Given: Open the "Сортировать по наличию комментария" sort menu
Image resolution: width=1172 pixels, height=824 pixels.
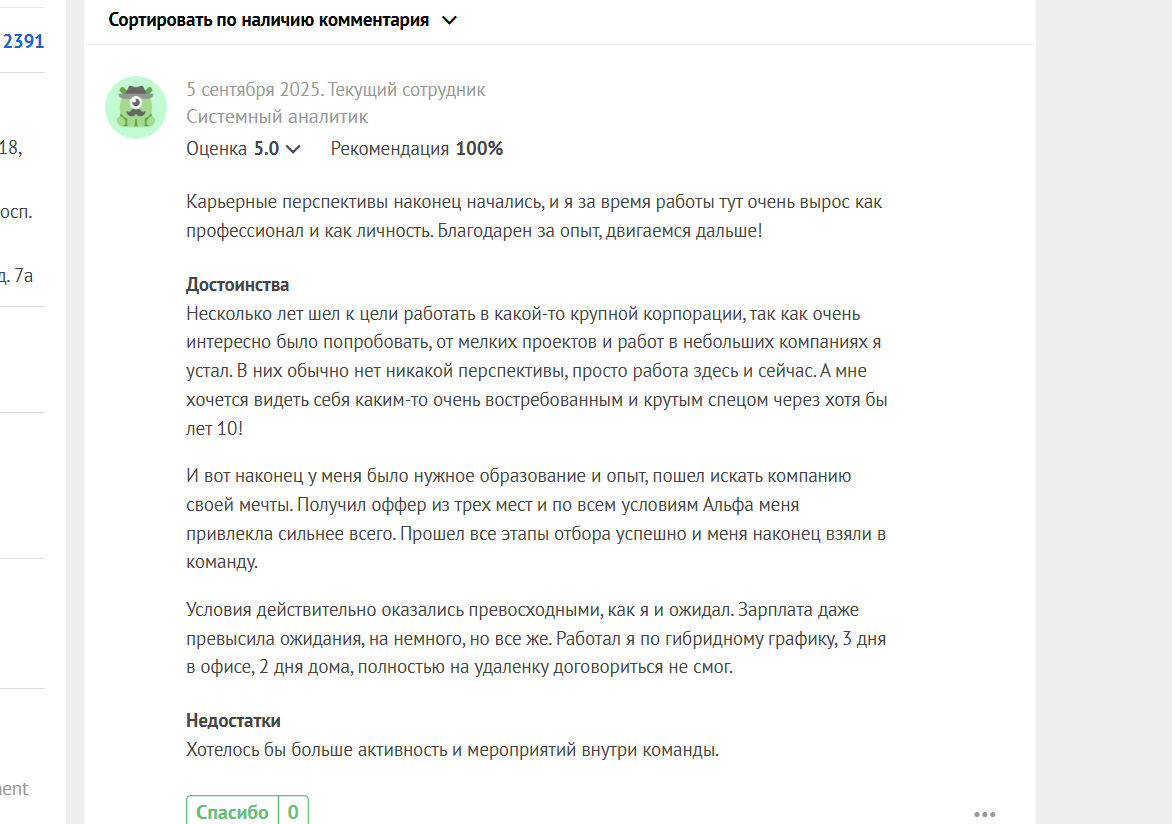Looking at the screenshot, I should [282, 20].
